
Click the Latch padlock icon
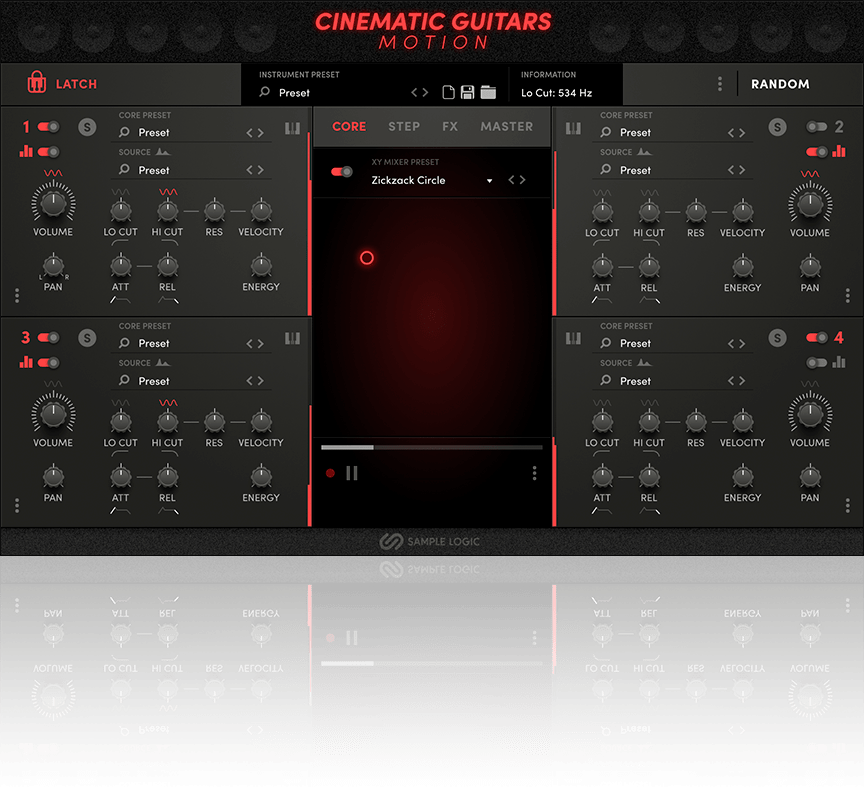[x=36, y=83]
